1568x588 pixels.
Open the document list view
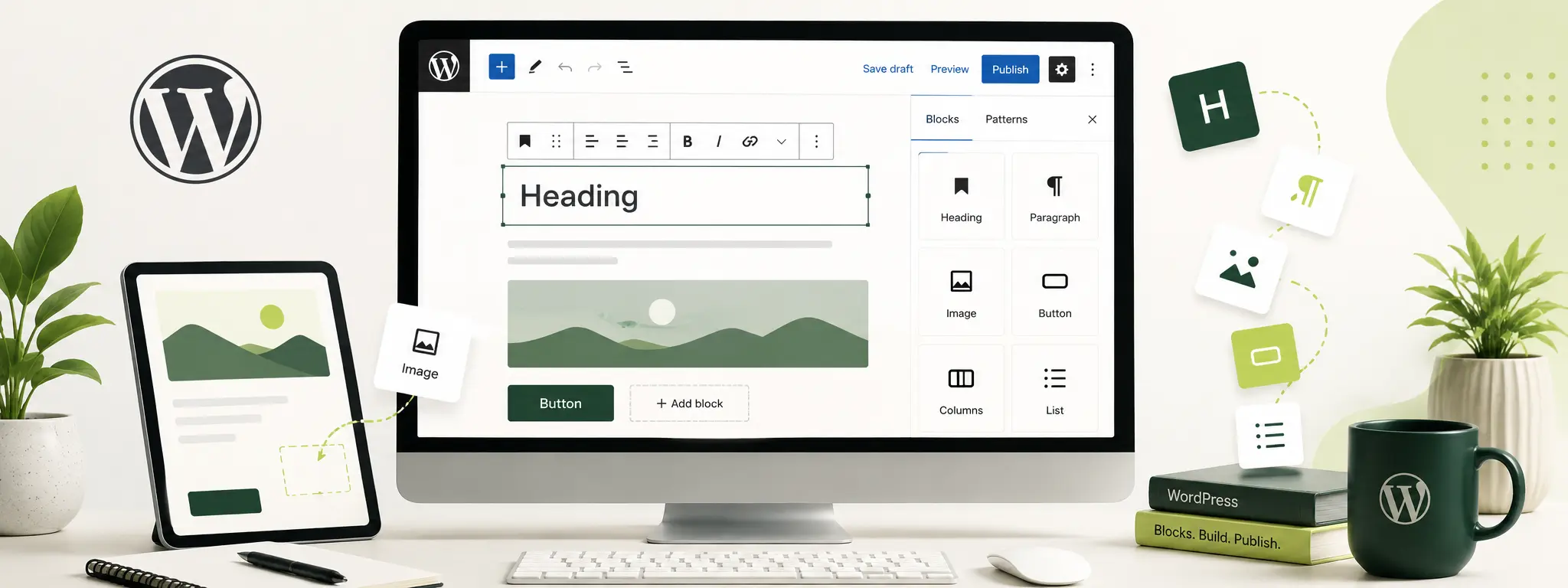pyautogui.click(x=625, y=67)
